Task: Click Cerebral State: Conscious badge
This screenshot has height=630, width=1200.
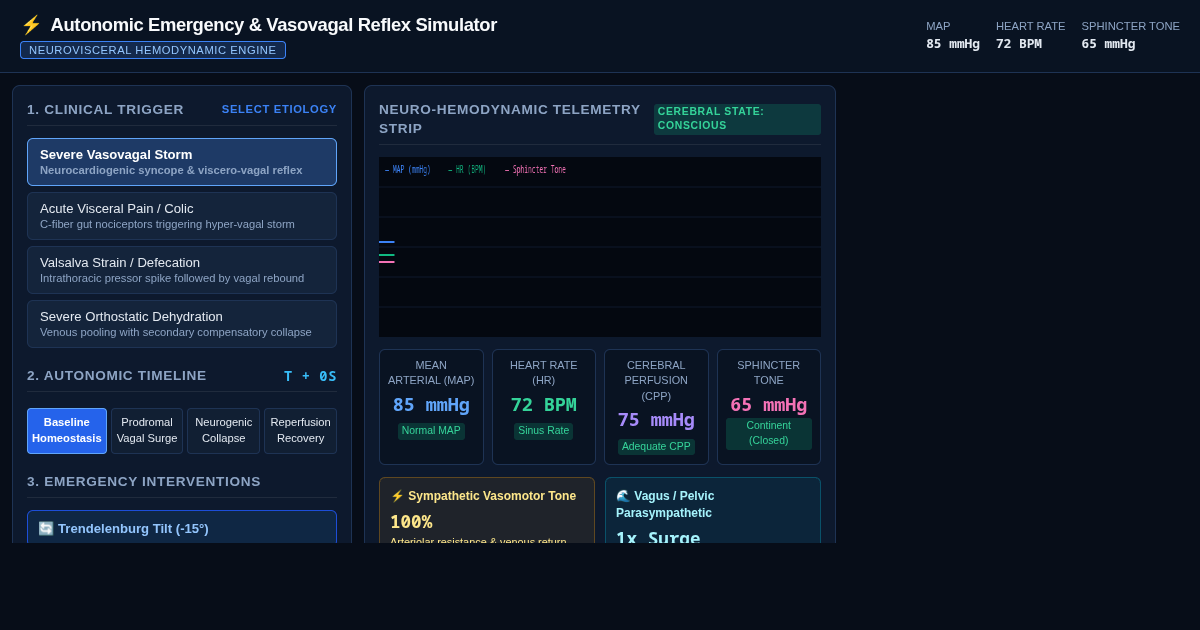Action: pos(737,119)
